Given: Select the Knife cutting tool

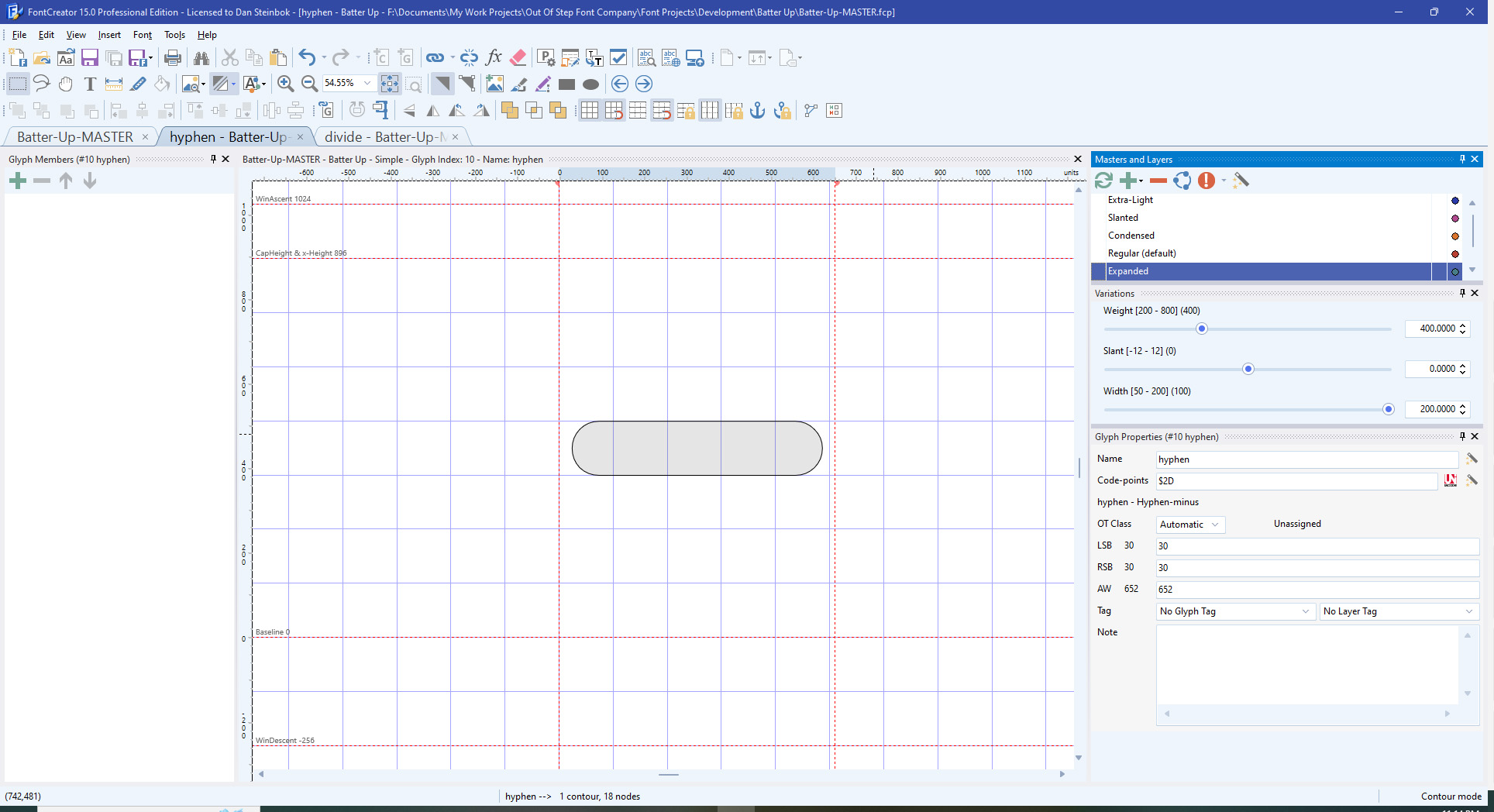Looking at the screenshot, I should pyautogui.click(x=138, y=84).
